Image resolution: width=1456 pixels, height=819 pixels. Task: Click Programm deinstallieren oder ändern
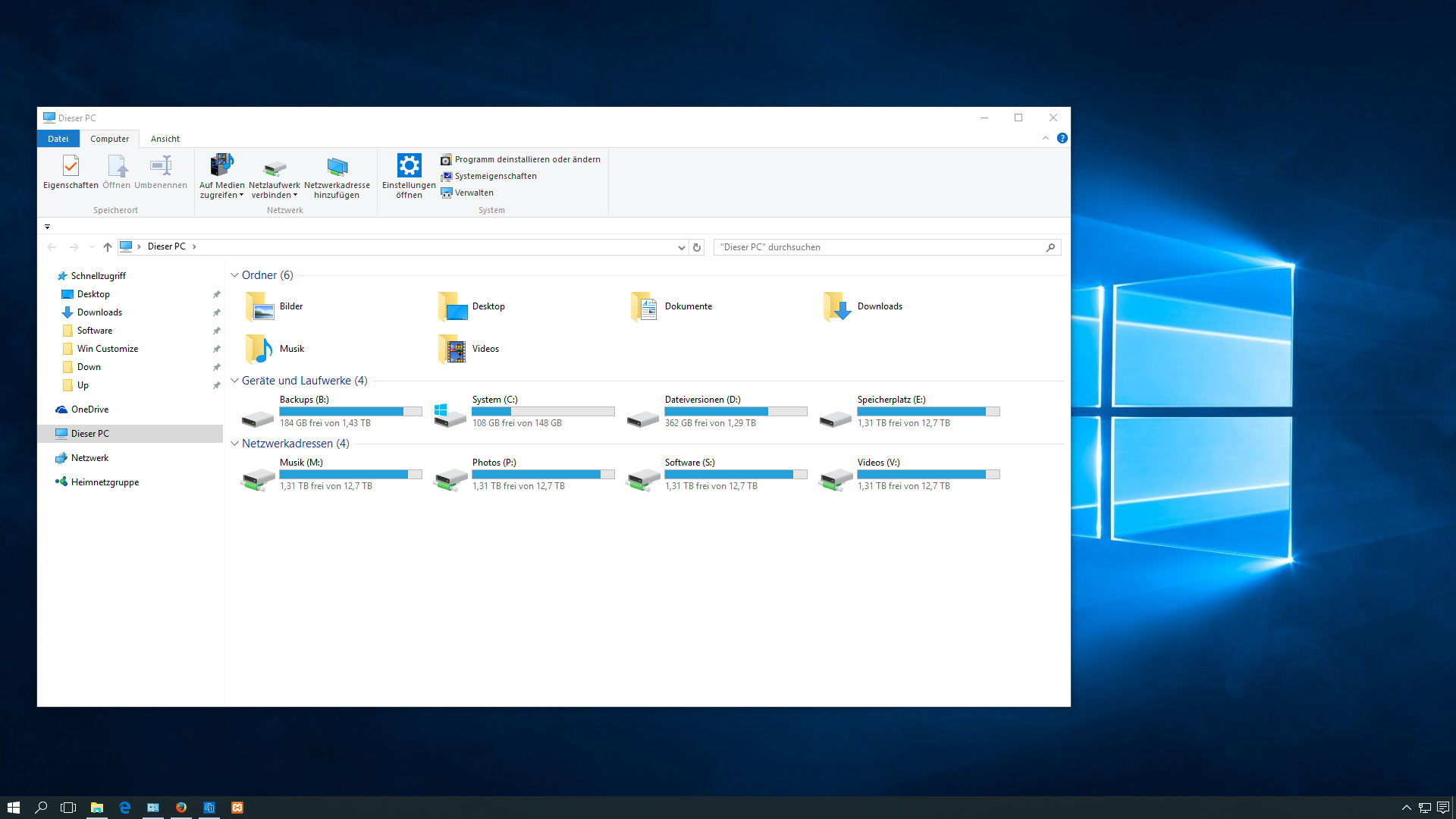[521, 159]
